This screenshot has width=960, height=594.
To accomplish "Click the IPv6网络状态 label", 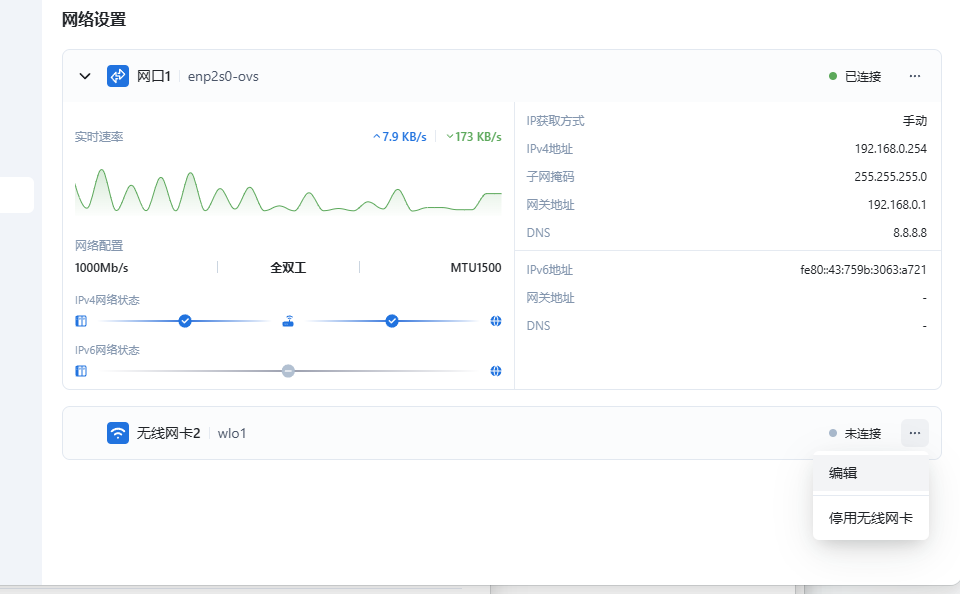I will pos(107,350).
